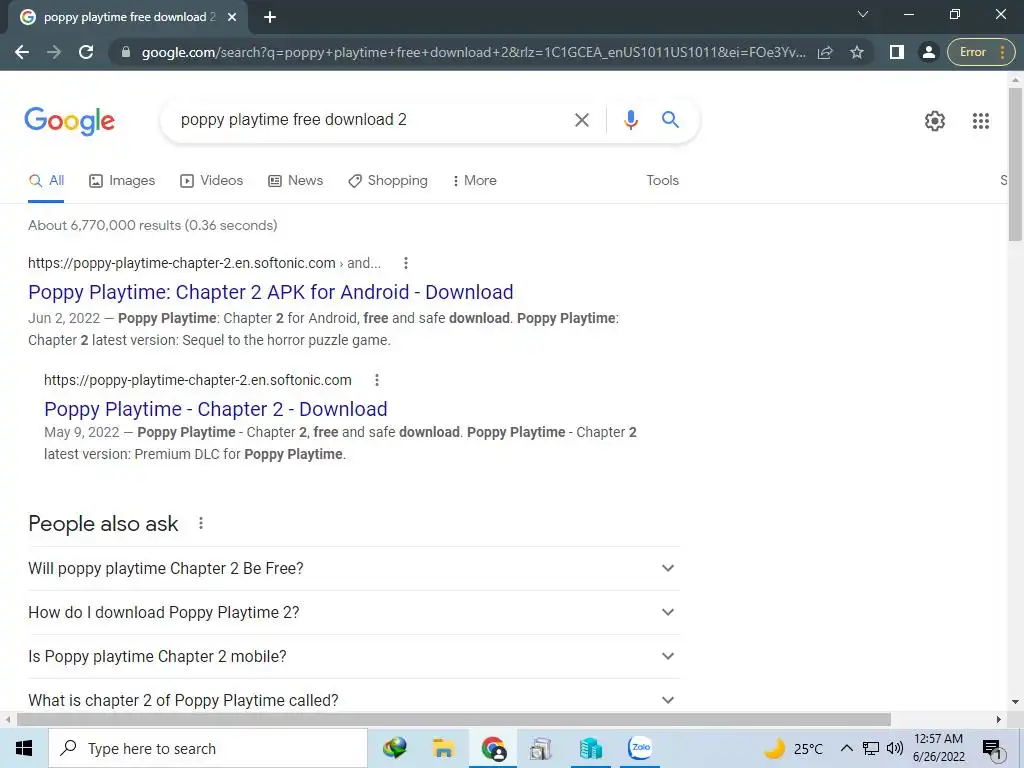This screenshot has height=768, width=1024.
Task: Click the Error update button
Action: tap(981, 52)
